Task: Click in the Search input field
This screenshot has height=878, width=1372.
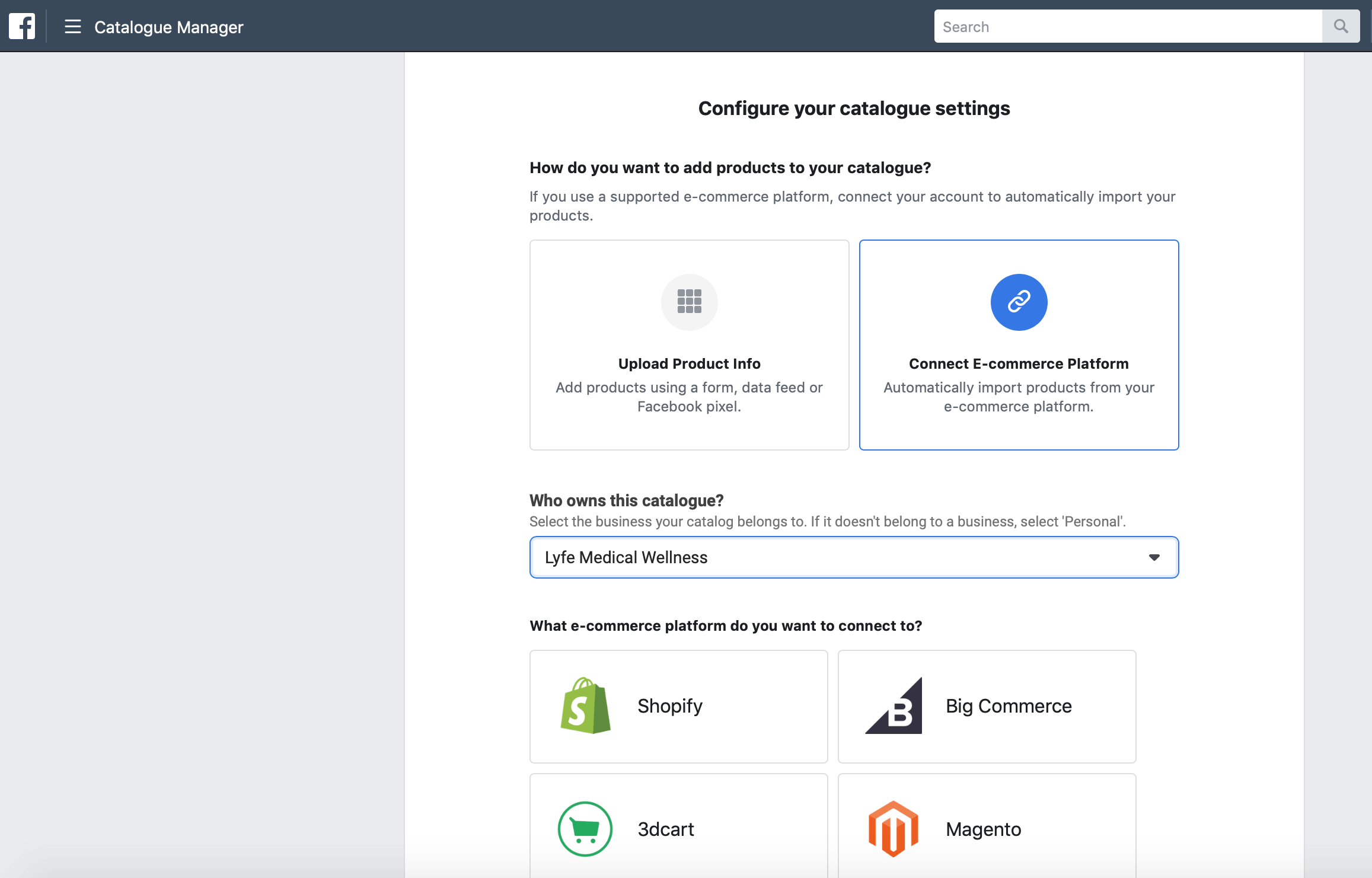Action: coord(1128,27)
